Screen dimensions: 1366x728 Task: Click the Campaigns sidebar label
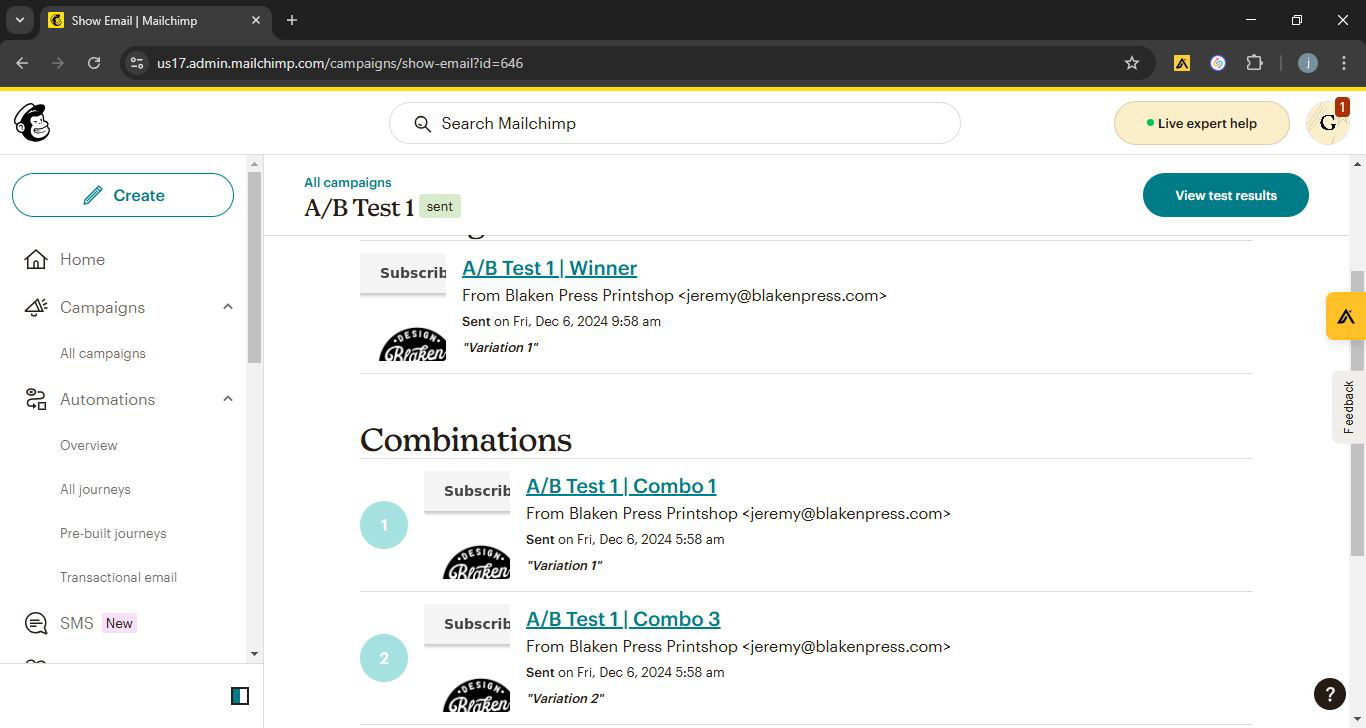click(102, 308)
